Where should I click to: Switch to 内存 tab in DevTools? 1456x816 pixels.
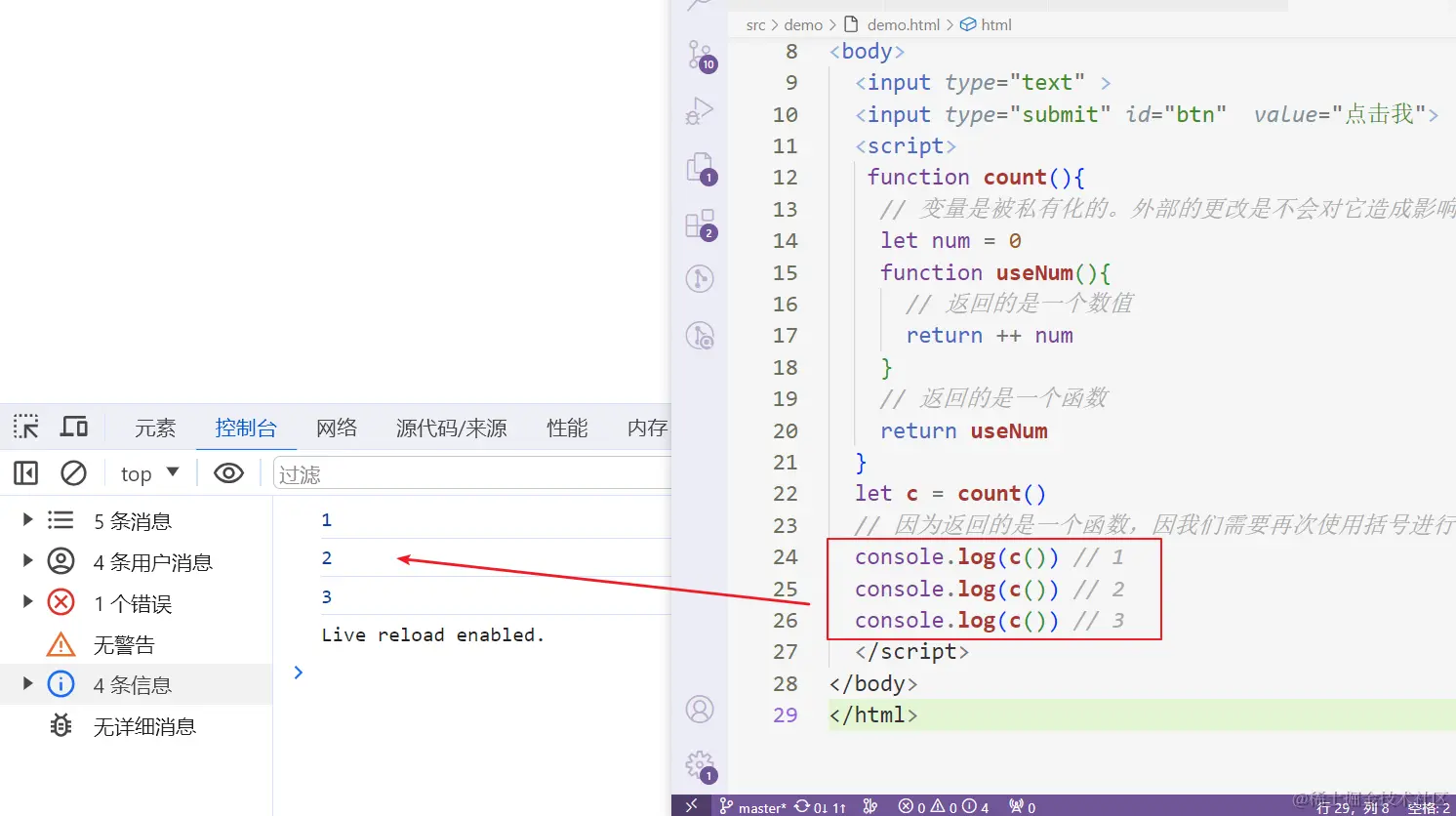click(647, 428)
